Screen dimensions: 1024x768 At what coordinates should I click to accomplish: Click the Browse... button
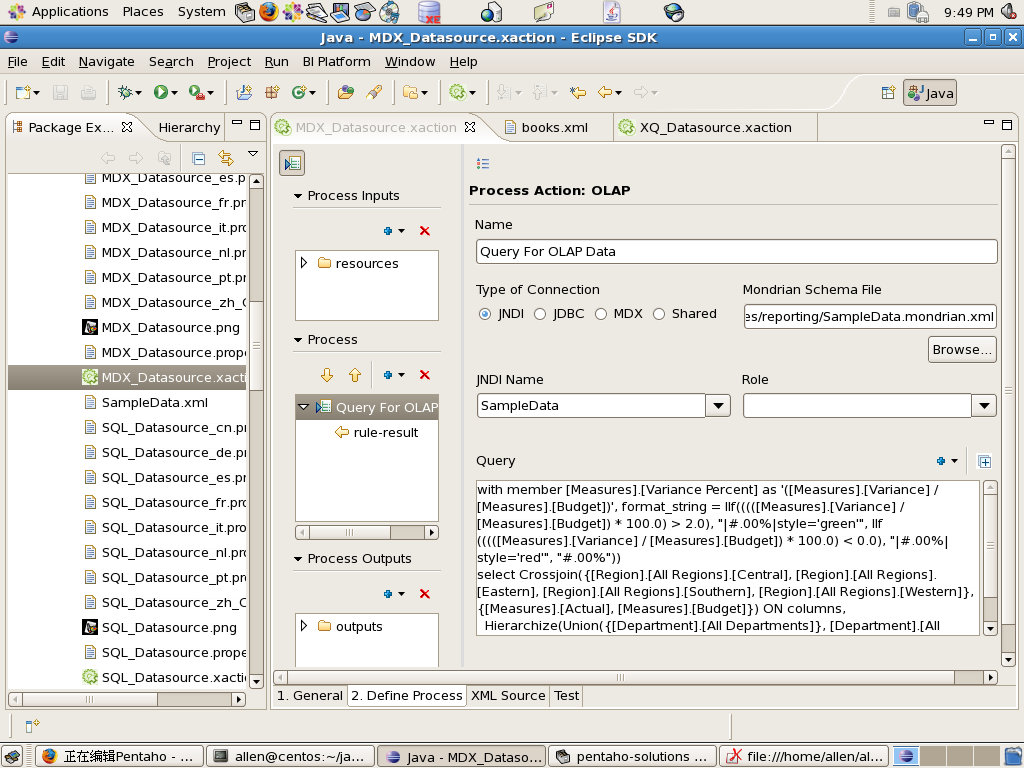[x=962, y=349]
